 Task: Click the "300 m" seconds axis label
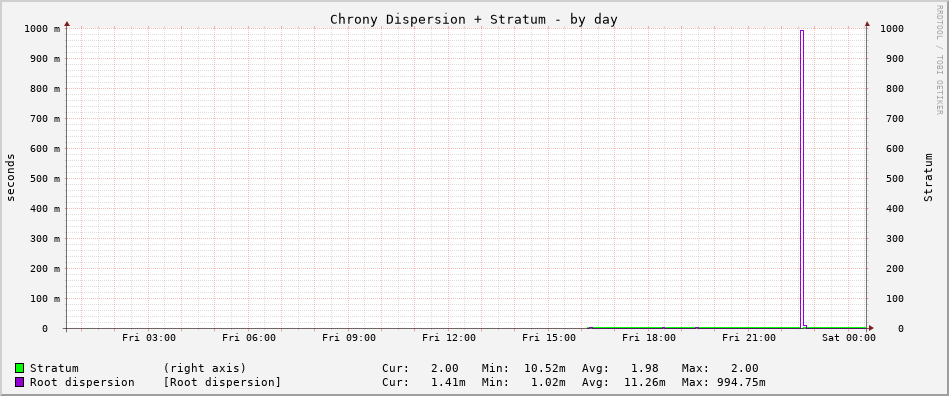click(x=45, y=239)
